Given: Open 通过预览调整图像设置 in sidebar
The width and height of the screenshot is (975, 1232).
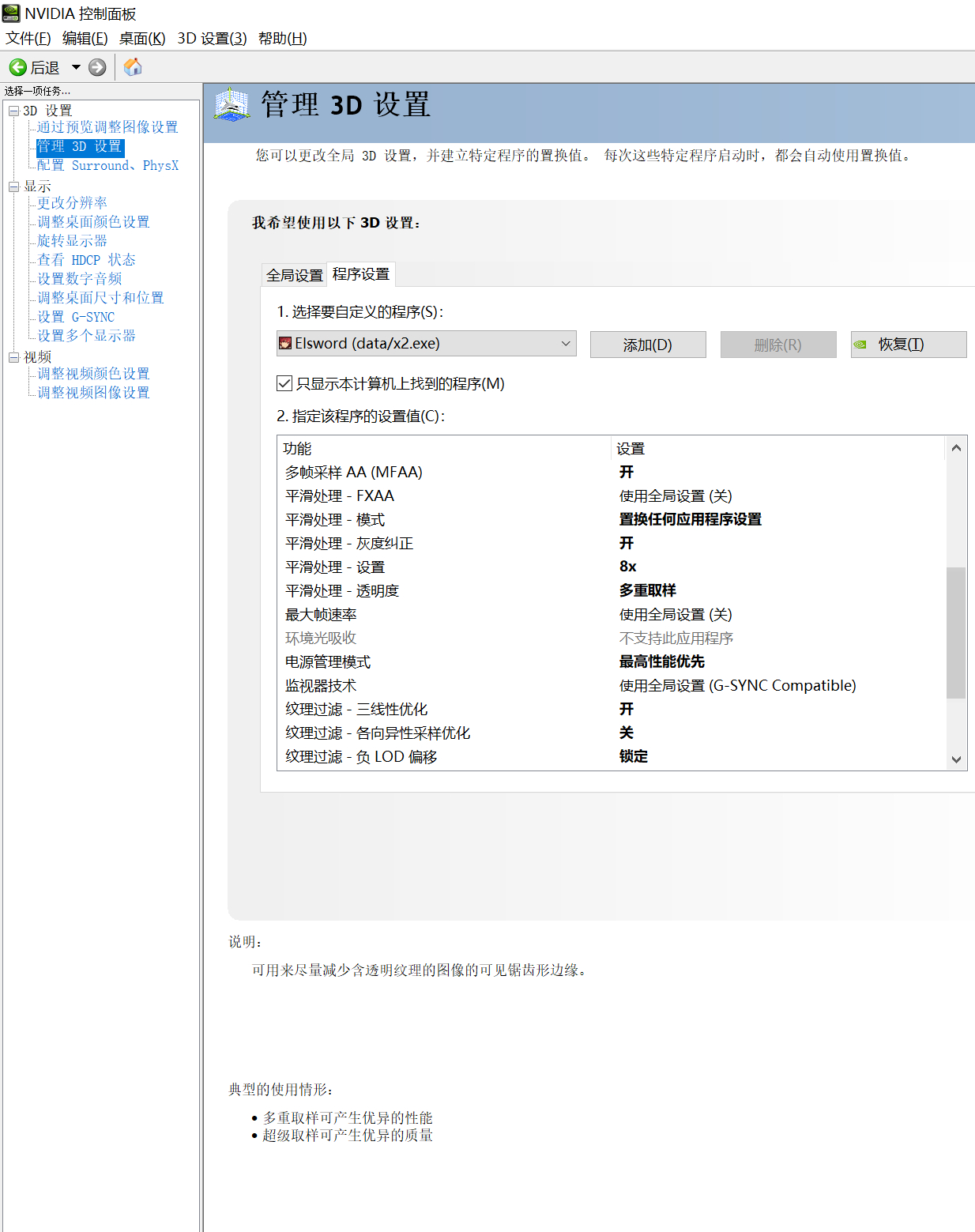Looking at the screenshot, I should (x=107, y=127).
